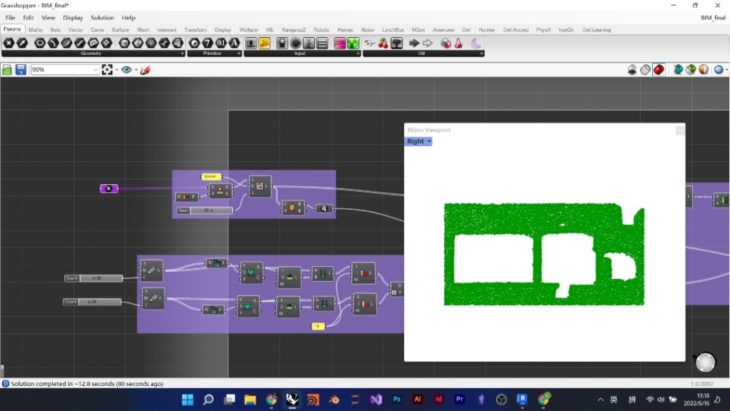The width and height of the screenshot is (730, 411).
Task: Click the yellow panel above the top group
Action: pos(211,176)
